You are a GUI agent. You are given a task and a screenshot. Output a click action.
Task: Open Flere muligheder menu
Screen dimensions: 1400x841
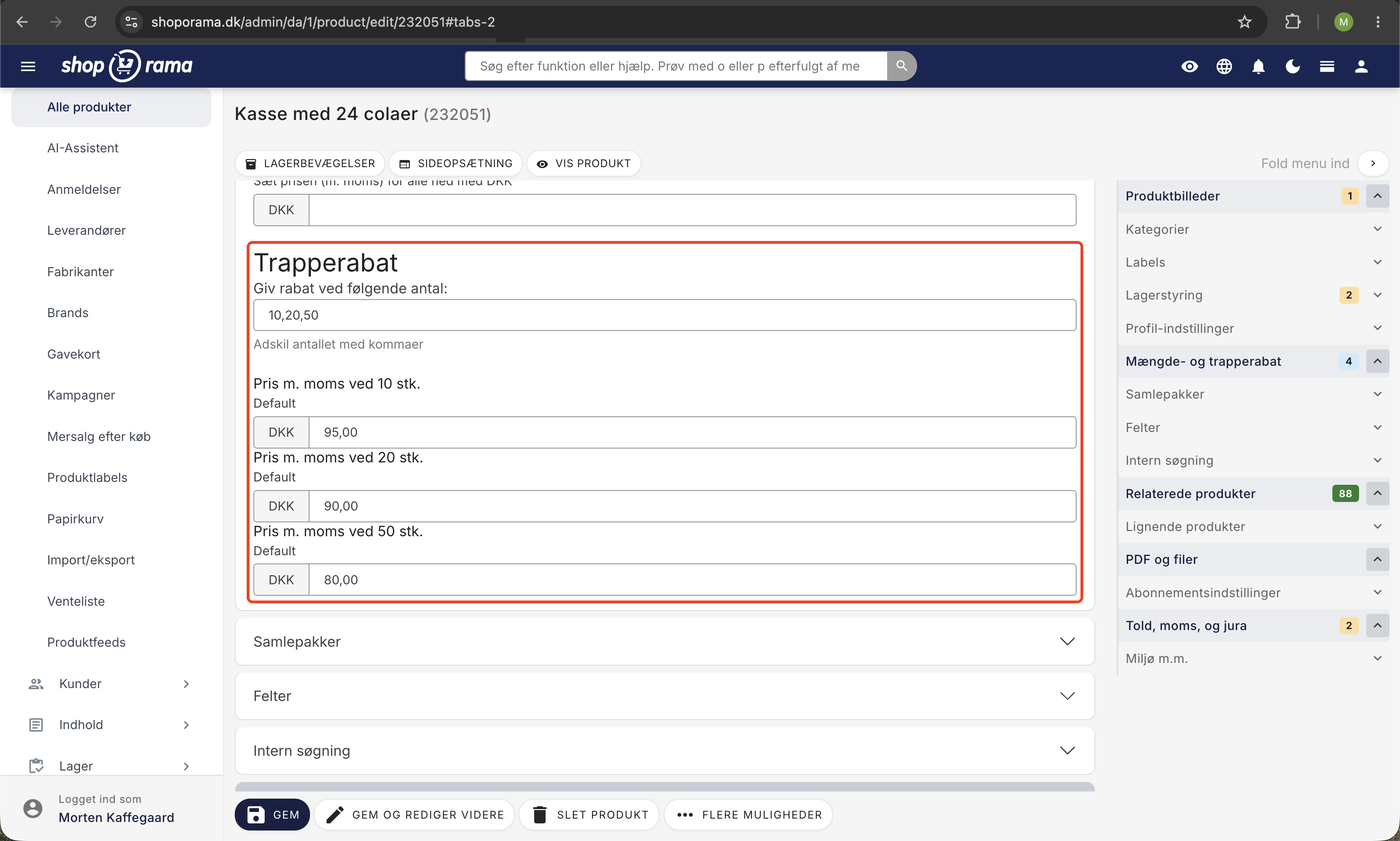coord(748,815)
